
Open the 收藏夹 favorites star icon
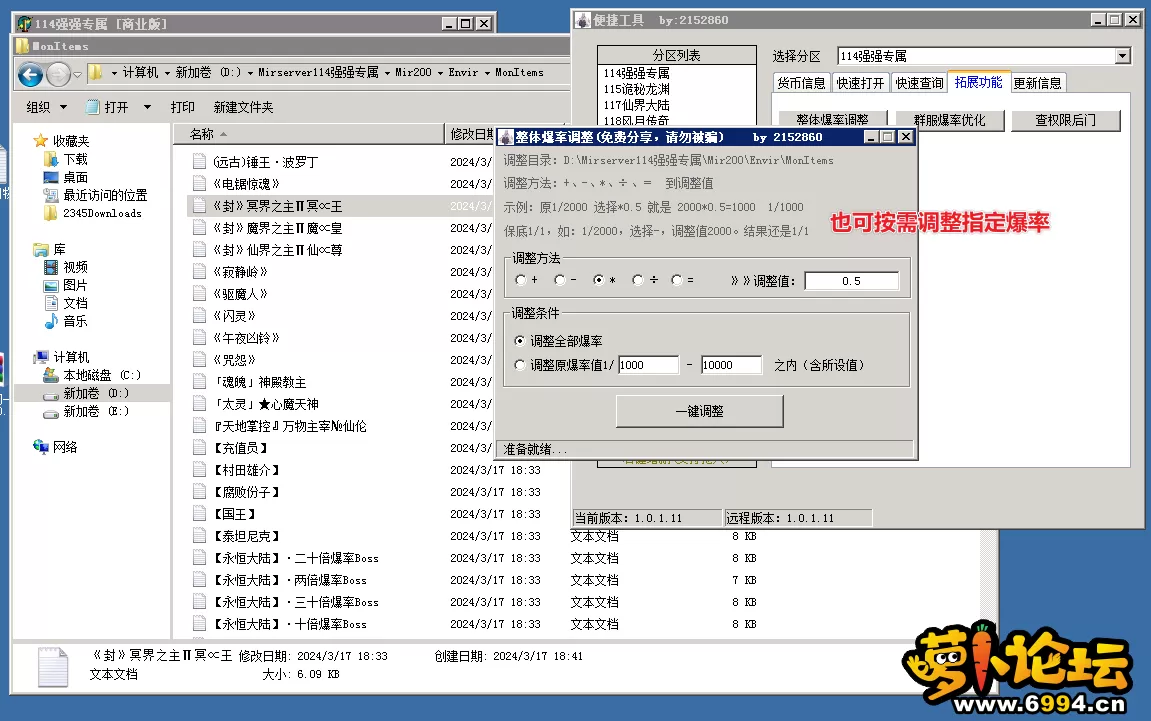click(40, 140)
